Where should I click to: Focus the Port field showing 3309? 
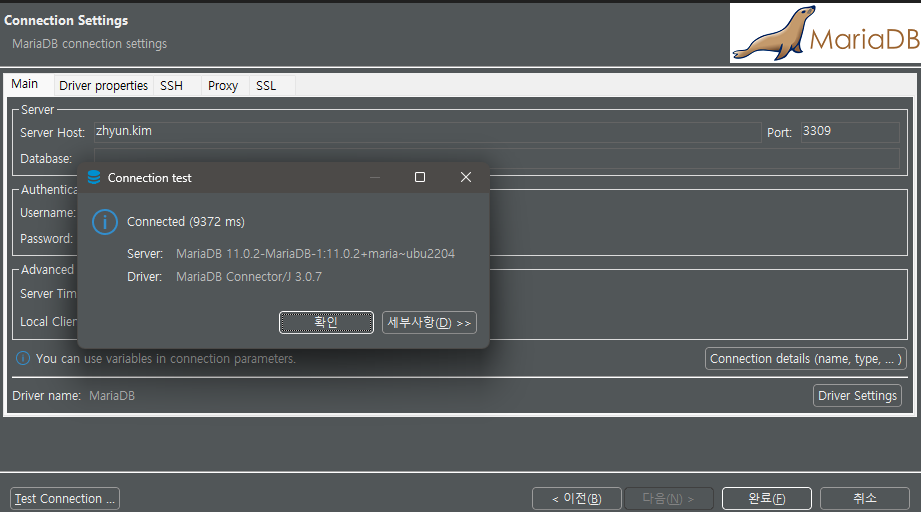click(x=850, y=132)
